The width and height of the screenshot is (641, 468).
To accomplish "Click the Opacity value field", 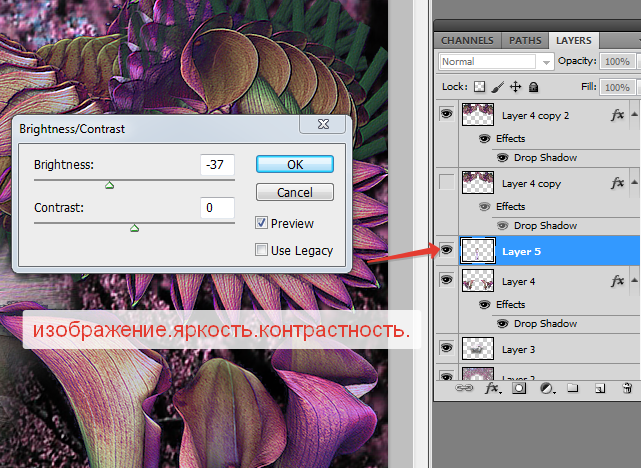I will tap(617, 61).
